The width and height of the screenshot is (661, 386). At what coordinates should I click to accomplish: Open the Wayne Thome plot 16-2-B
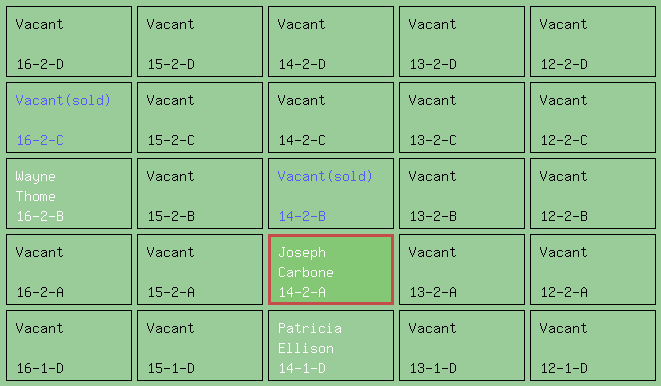point(69,193)
